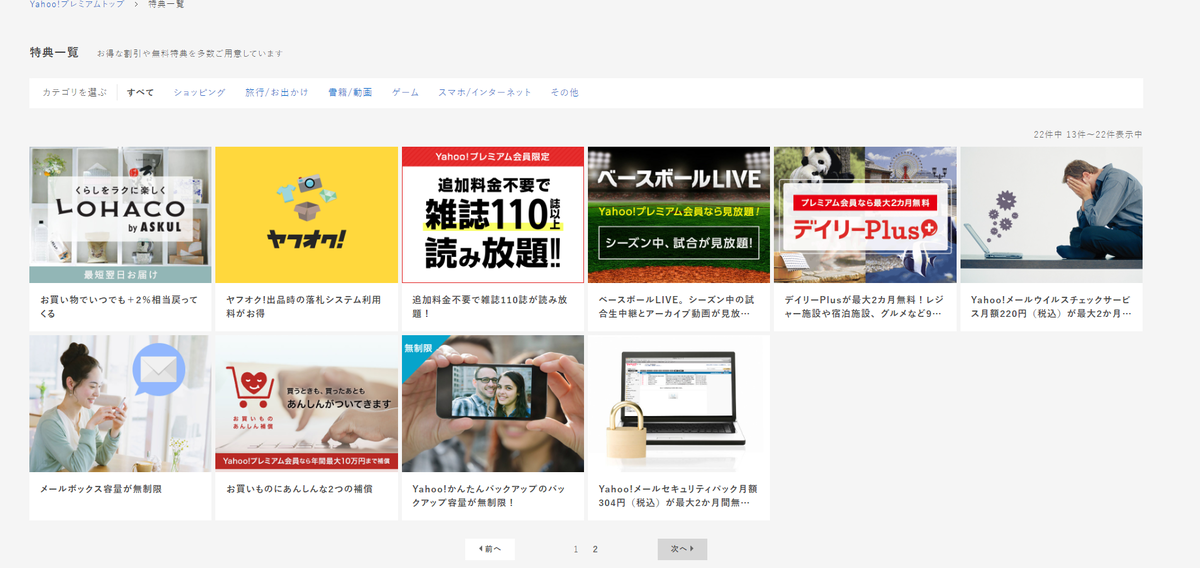Select the 旅行/お出かけ category filter

tap(277, 93)
